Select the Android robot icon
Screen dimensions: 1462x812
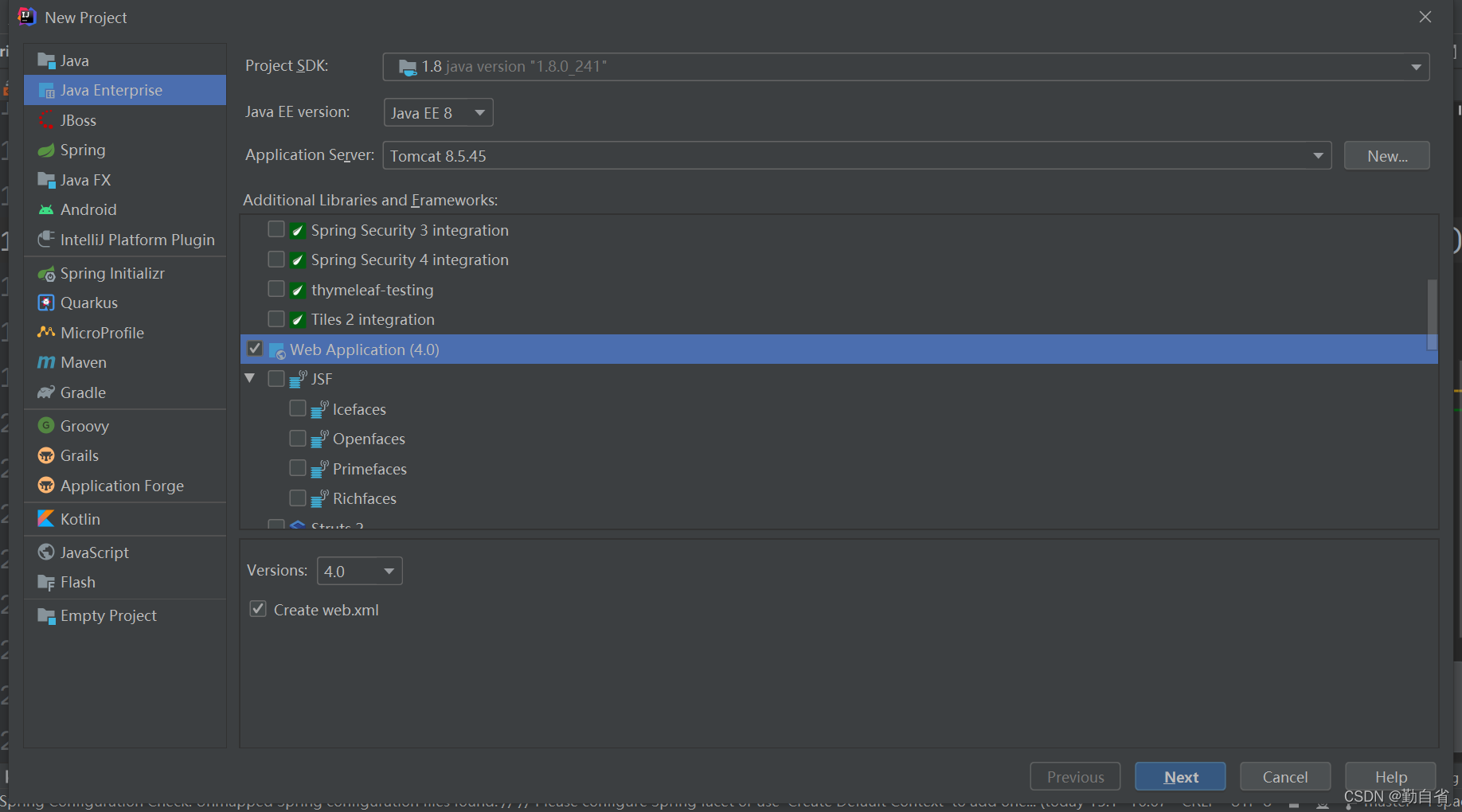pyautogui.click(x=46, y=210)
